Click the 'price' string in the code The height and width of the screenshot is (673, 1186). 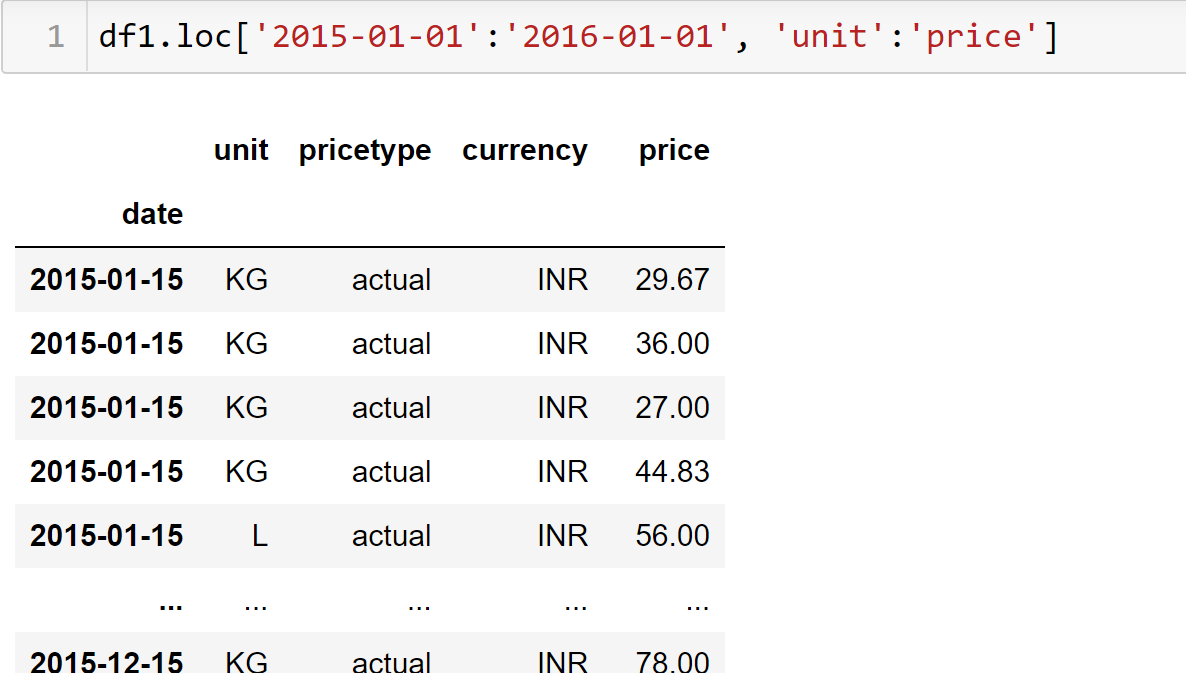(x=975, y=38)
